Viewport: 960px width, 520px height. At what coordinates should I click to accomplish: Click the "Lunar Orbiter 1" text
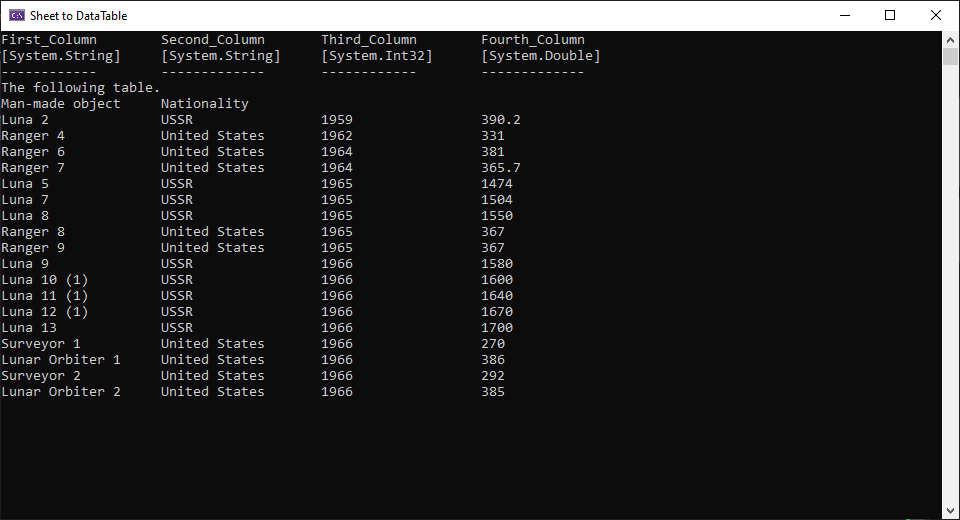(x=61, y=360)
